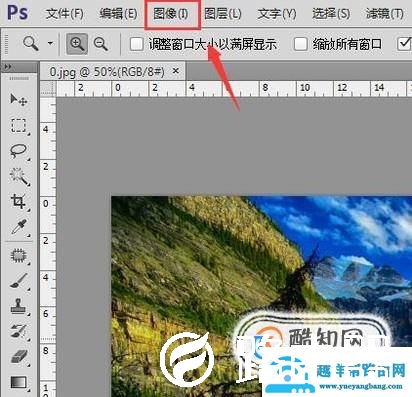This screenshot has width=412, height=397.
Task: Open the 滤镜(T) menu
Action: click(x=384, y=14)
